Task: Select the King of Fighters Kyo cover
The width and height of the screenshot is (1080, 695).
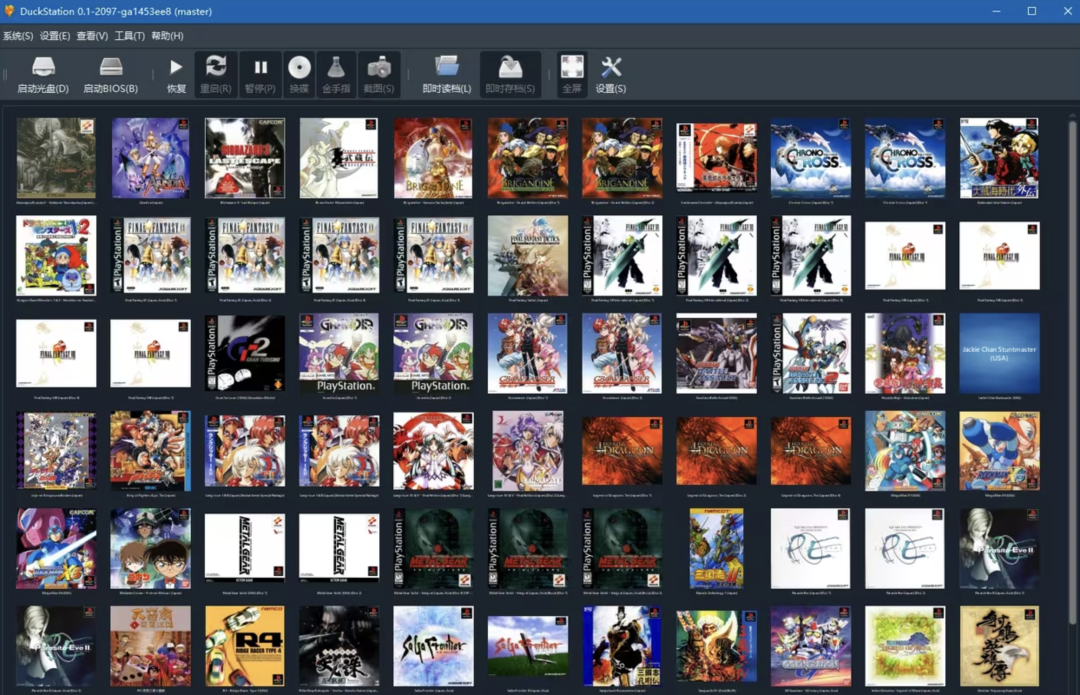Action: tap(150, 451)
